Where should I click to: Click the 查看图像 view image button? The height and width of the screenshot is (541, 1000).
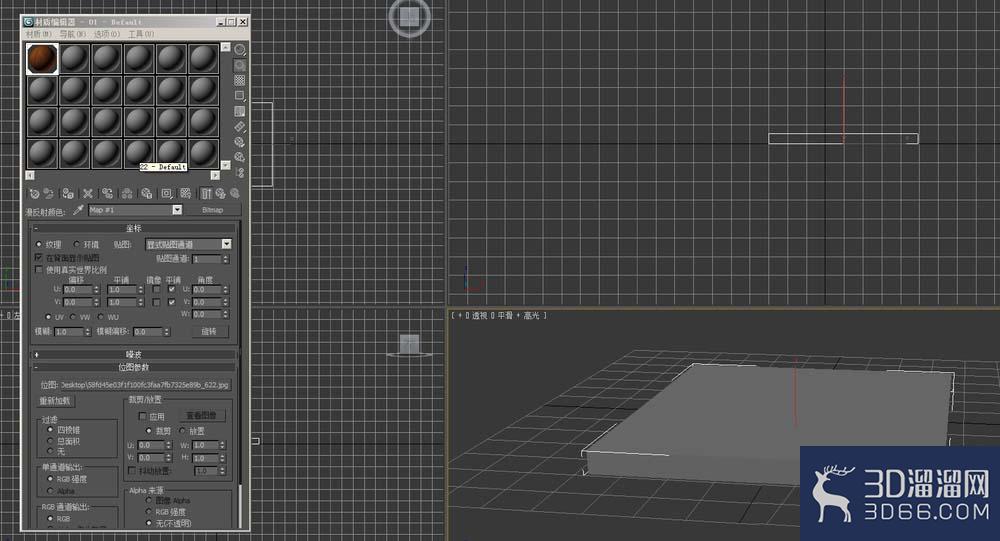[201, 416]
